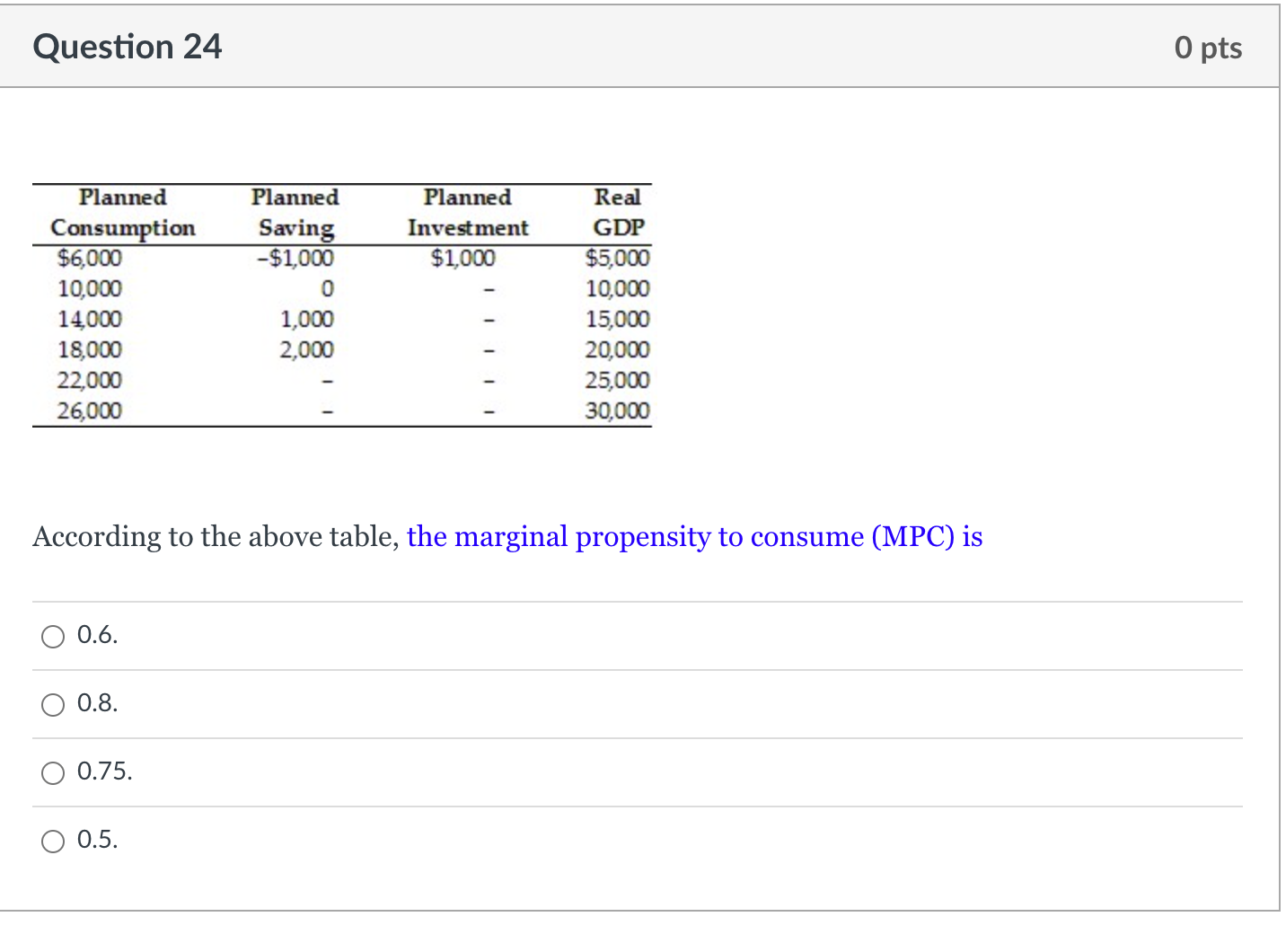Select the 0.75 answer radio button
Image resolution: width=1286 pixels, height=952 pixels.
(52, 773)
